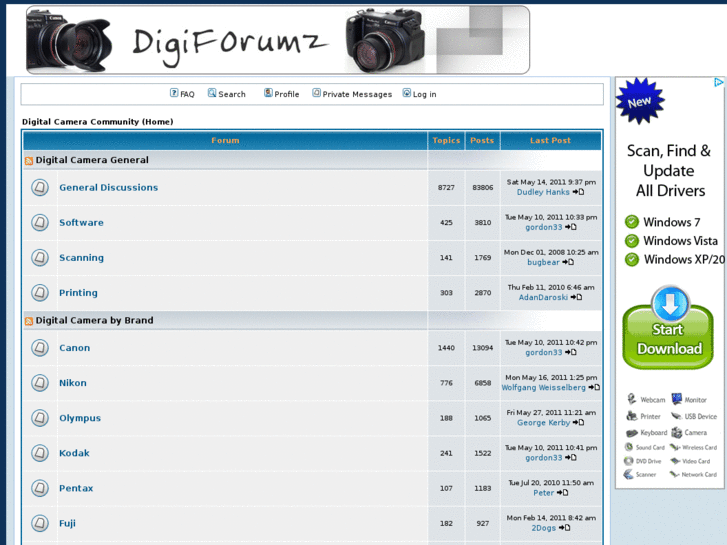The width and height of the screenshot is (727, 545).
Task: Open the Kodak forum
Action: click(74, 453)
